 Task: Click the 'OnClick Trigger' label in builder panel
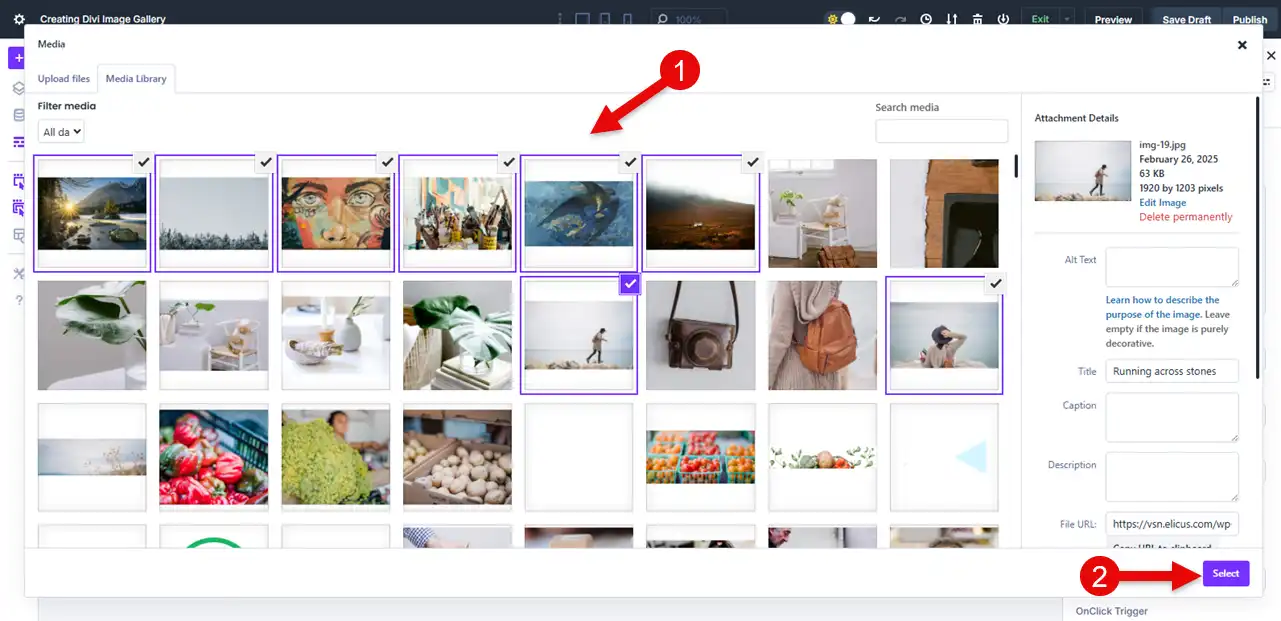1112,611
